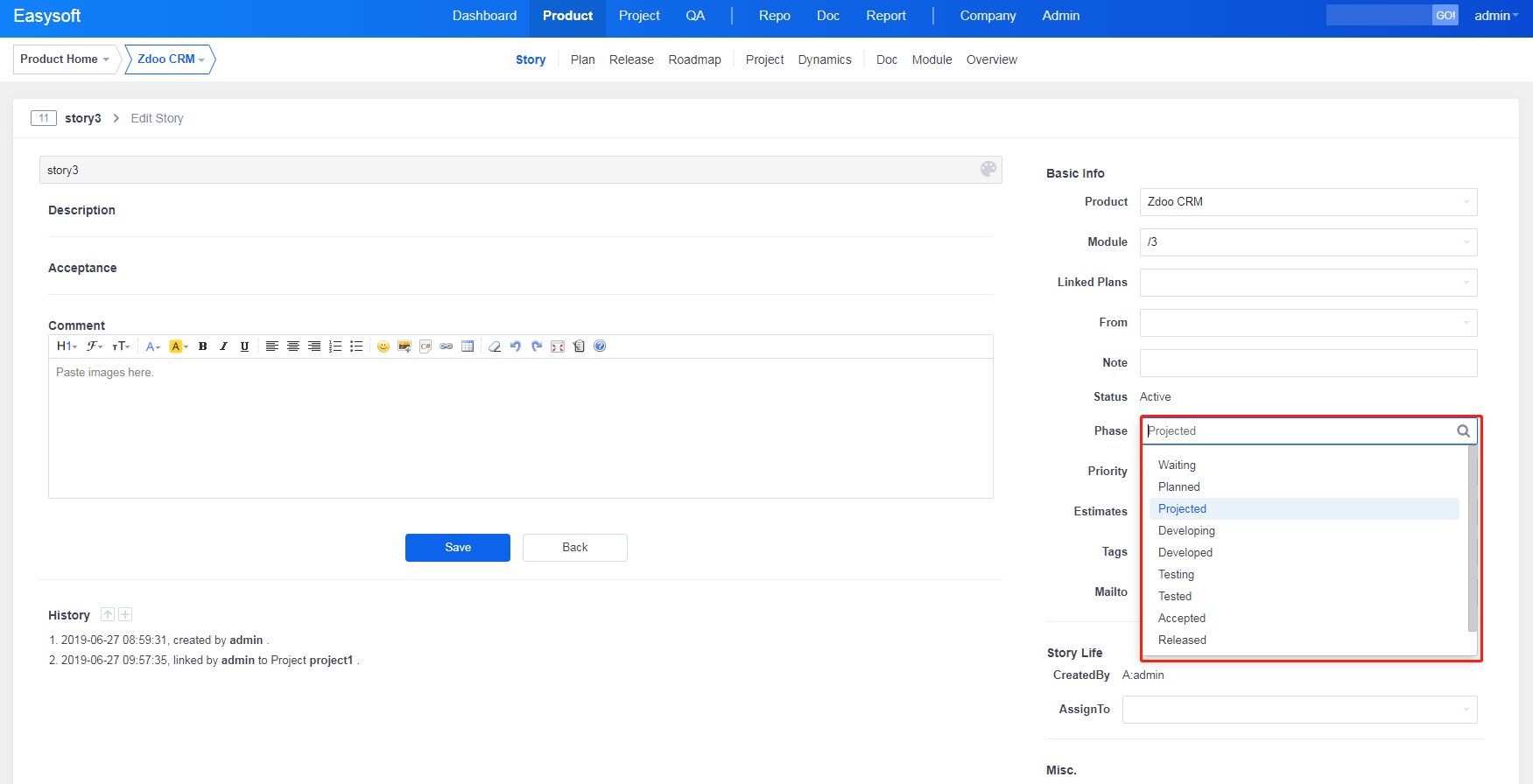
Task: Insert an emoticon into the comment
Action: [383, 346]
